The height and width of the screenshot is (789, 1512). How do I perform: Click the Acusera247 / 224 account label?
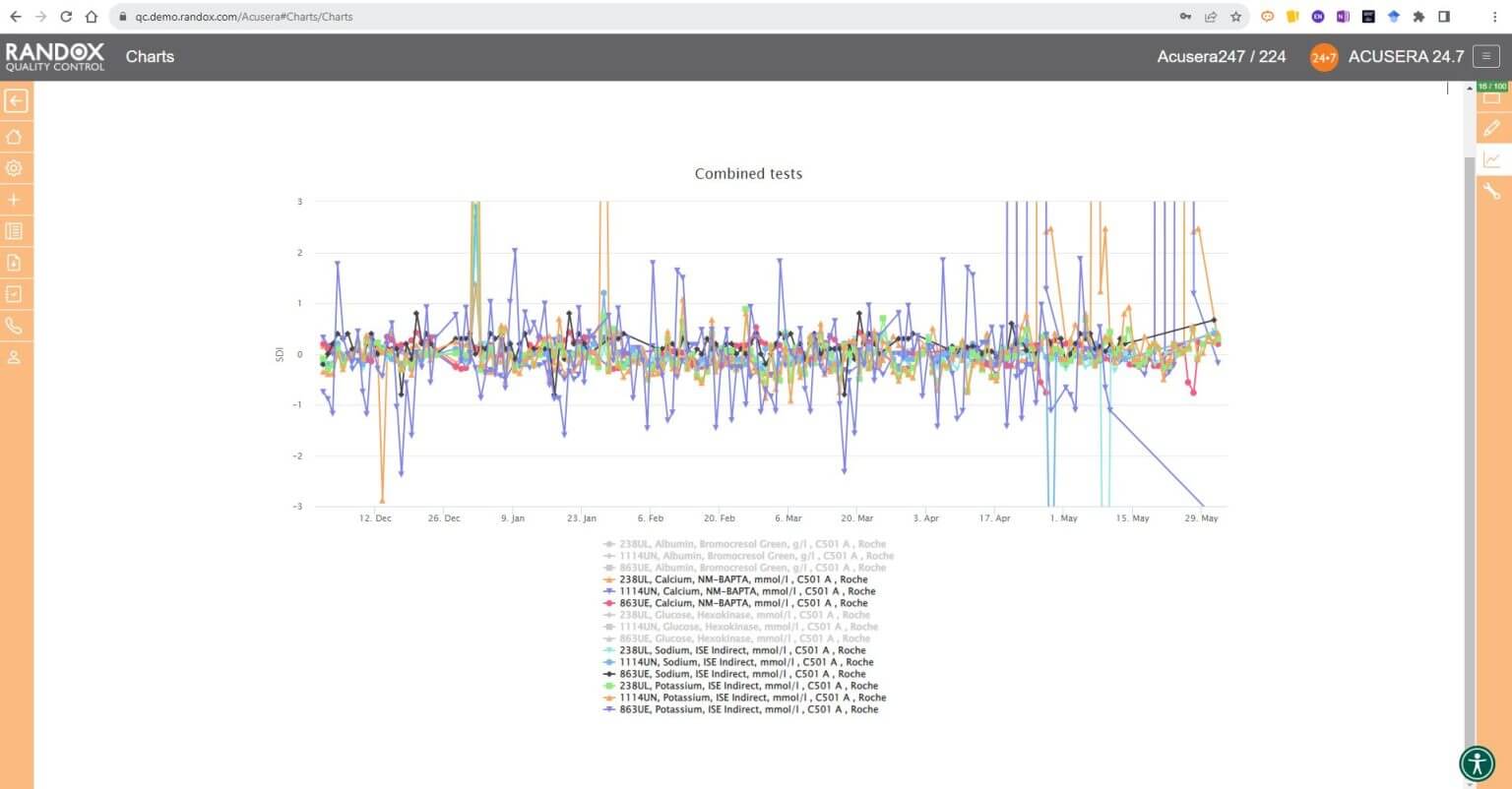[1221, 56]
